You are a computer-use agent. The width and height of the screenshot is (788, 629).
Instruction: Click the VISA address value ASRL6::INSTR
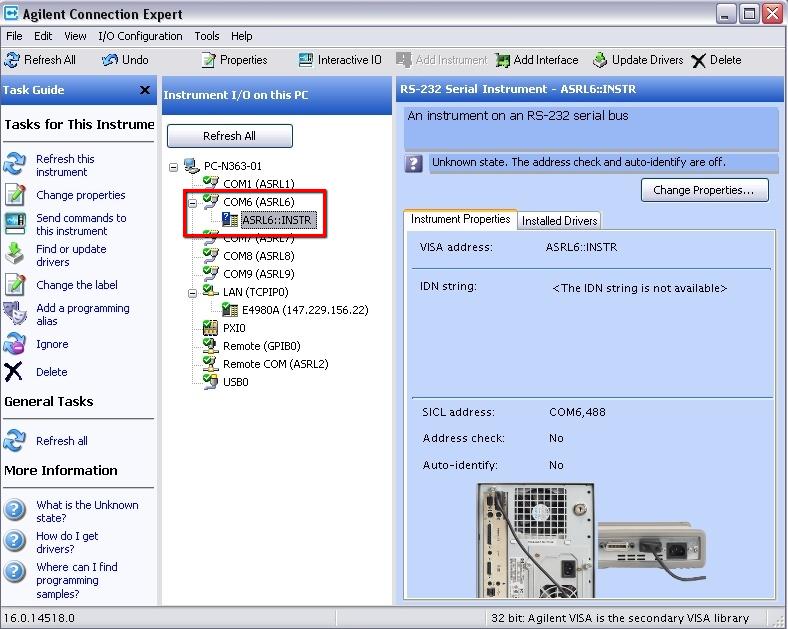tap(581, 247)
